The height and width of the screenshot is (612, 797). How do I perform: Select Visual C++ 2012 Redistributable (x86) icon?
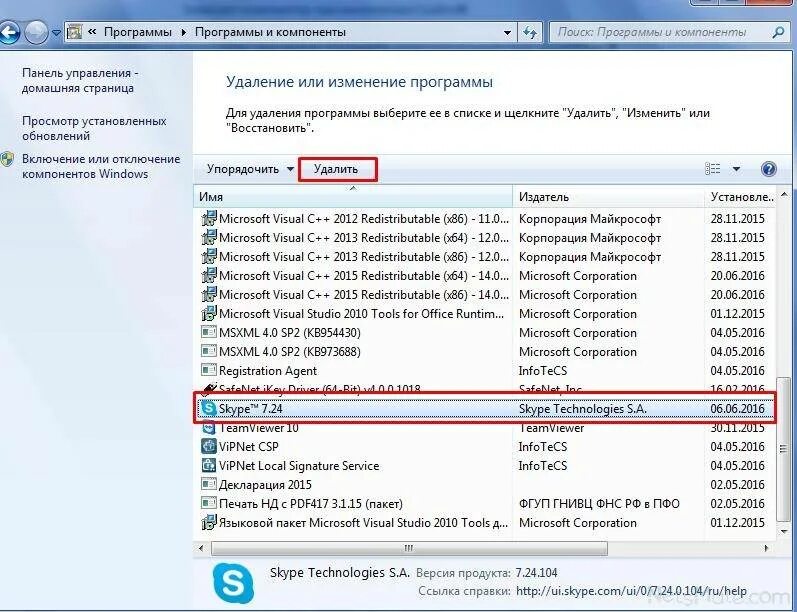tap(209, 219)
